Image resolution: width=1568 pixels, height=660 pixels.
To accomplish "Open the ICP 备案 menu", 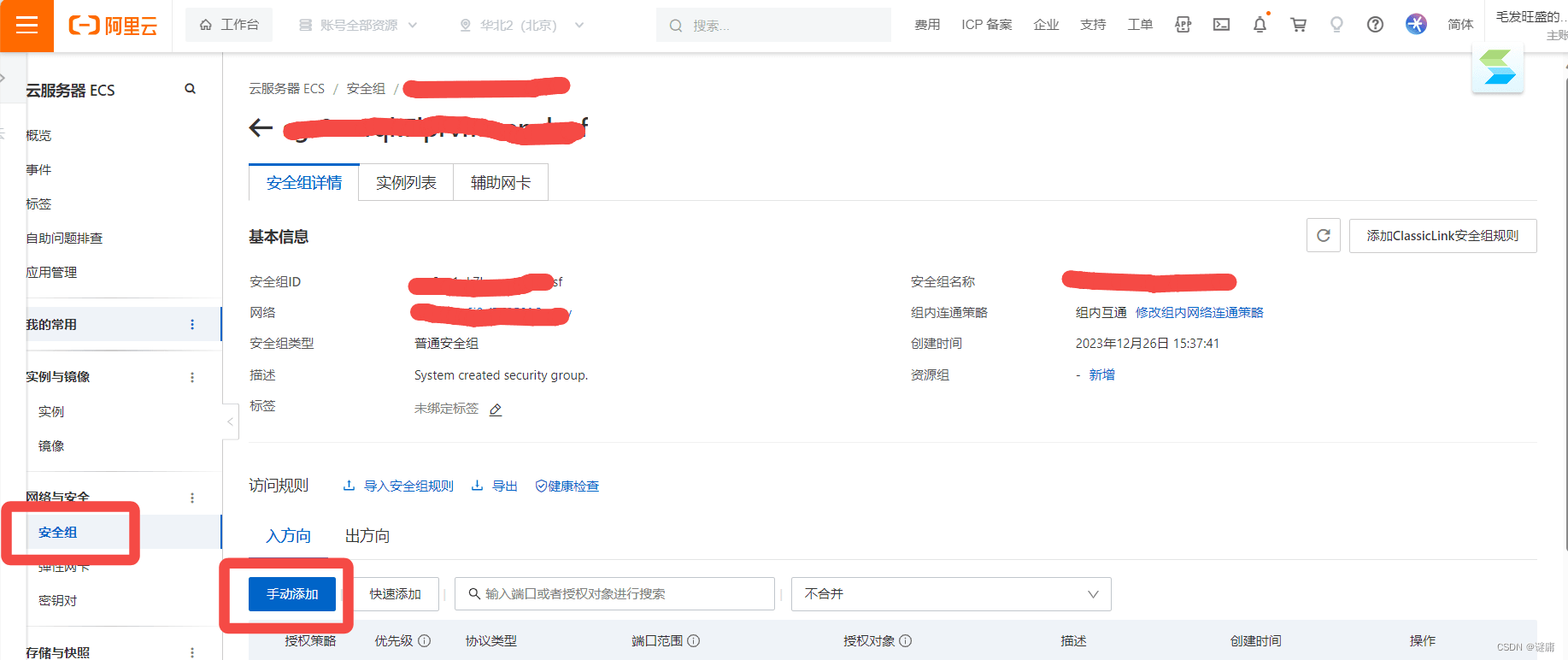I will [987, 25].
